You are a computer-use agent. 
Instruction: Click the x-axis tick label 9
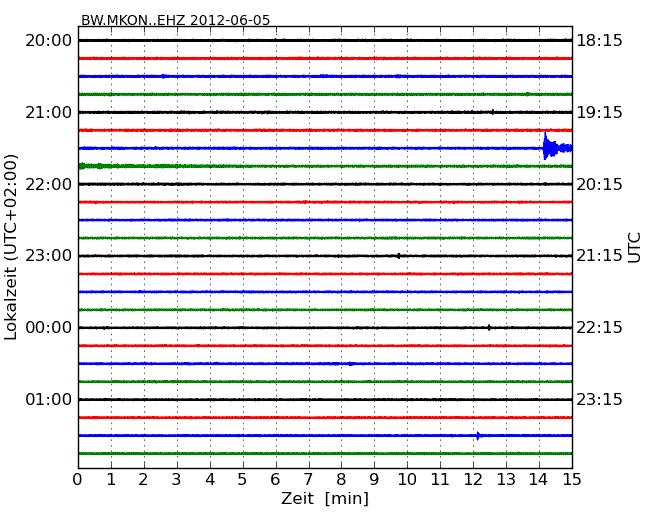[x=374, y=479]
